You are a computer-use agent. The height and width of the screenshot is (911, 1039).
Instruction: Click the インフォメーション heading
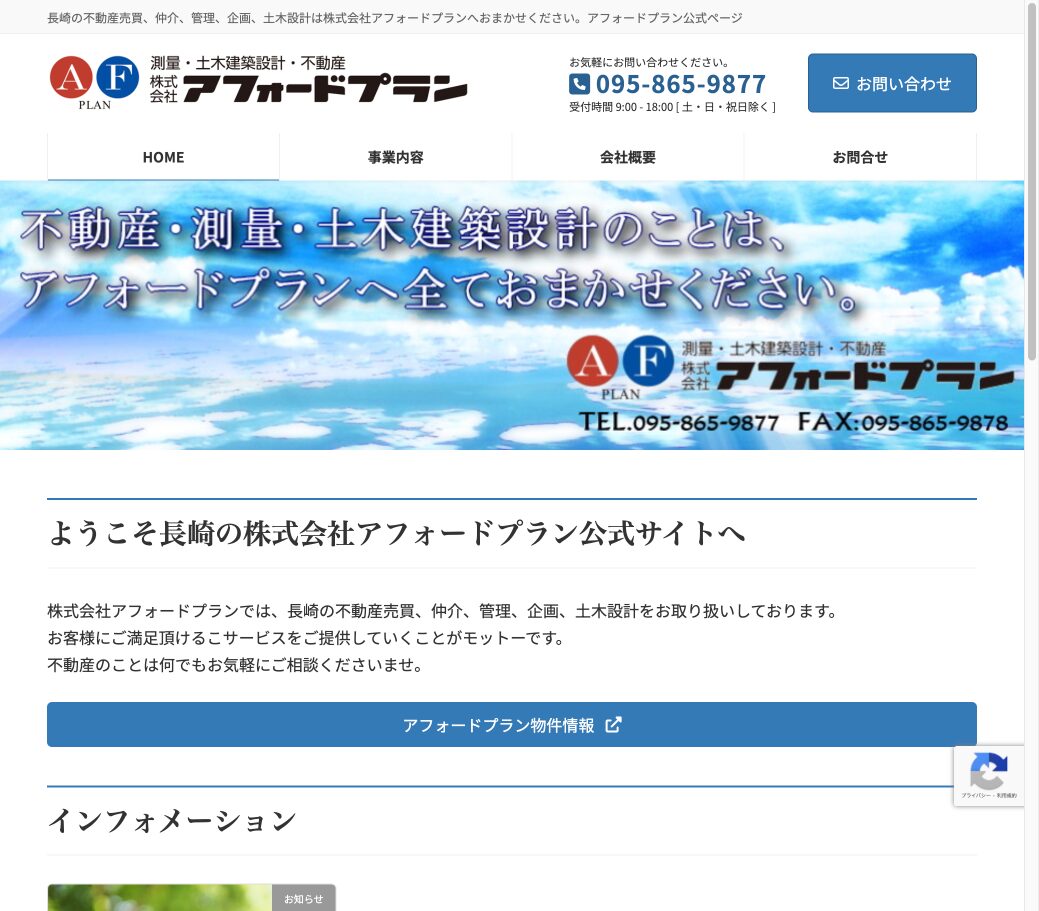(172, 821)
